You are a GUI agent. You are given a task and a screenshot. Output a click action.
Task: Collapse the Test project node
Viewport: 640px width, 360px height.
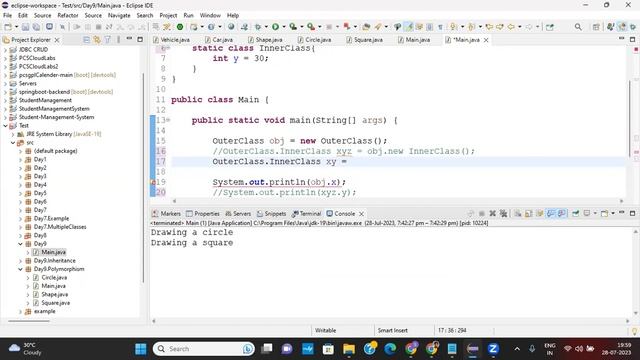(5, 126)
